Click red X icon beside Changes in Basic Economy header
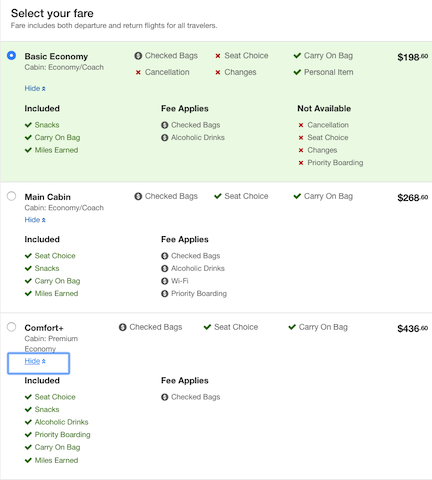This screenshot has height=480, width=432. coord(218,72)
